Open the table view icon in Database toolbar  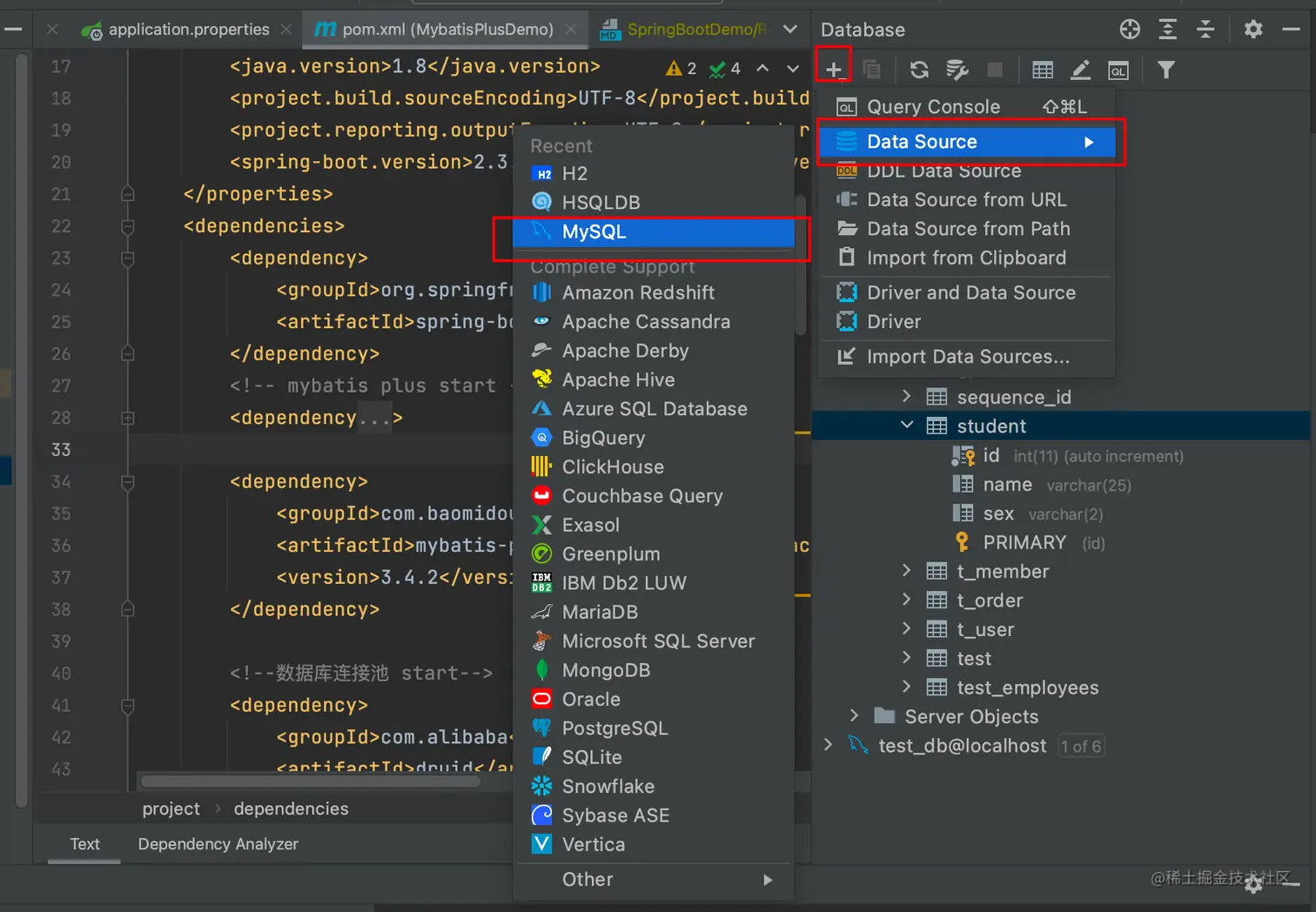(x=1043, y=70)
